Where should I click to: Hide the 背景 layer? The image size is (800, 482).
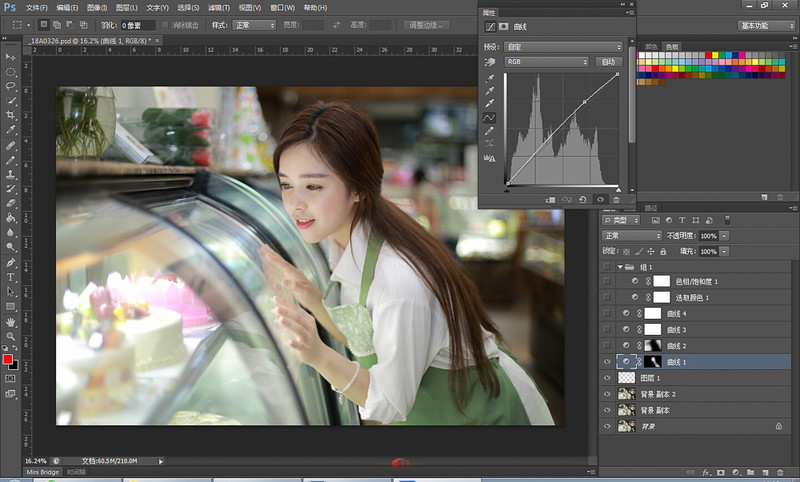607,426
